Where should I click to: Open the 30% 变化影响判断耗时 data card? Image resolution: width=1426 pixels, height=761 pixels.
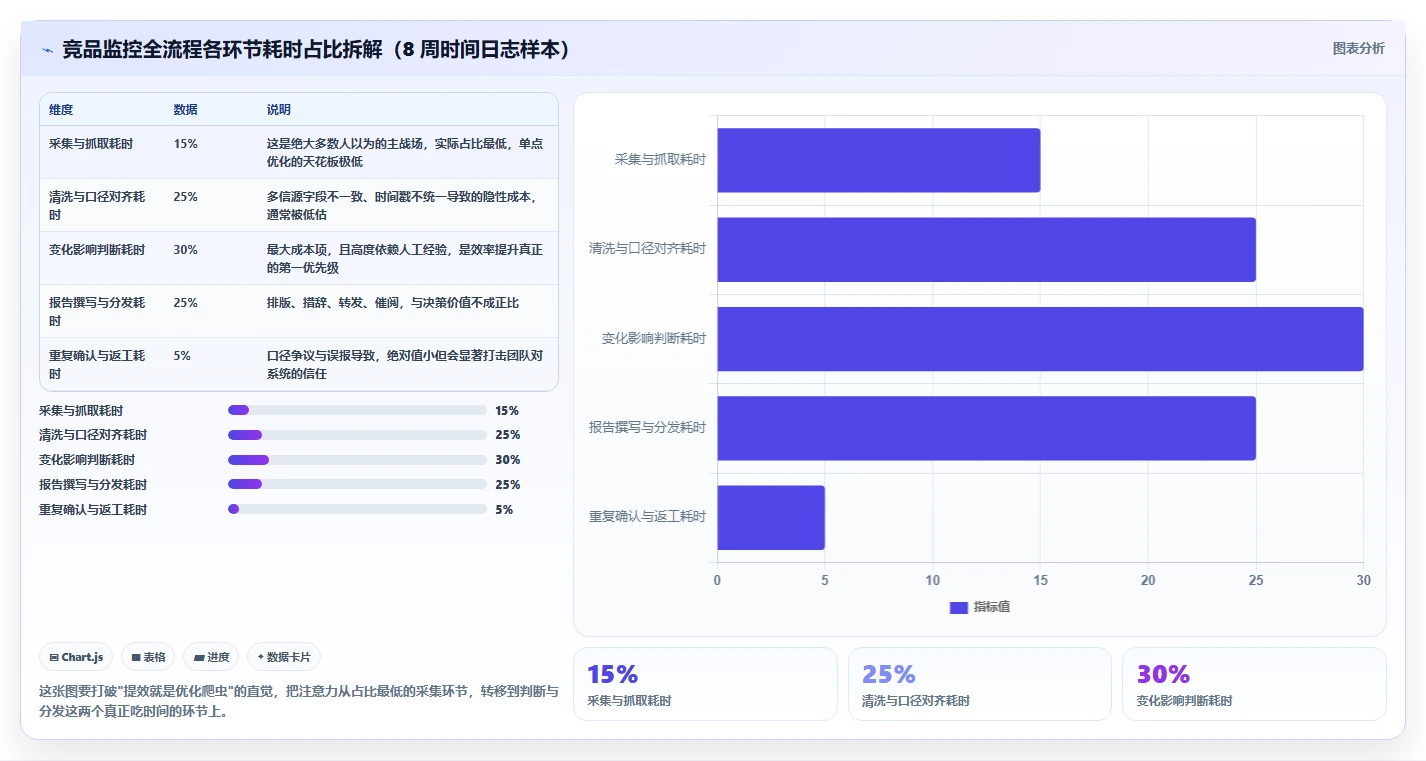pyautogui.click(x=1254, y=684)
